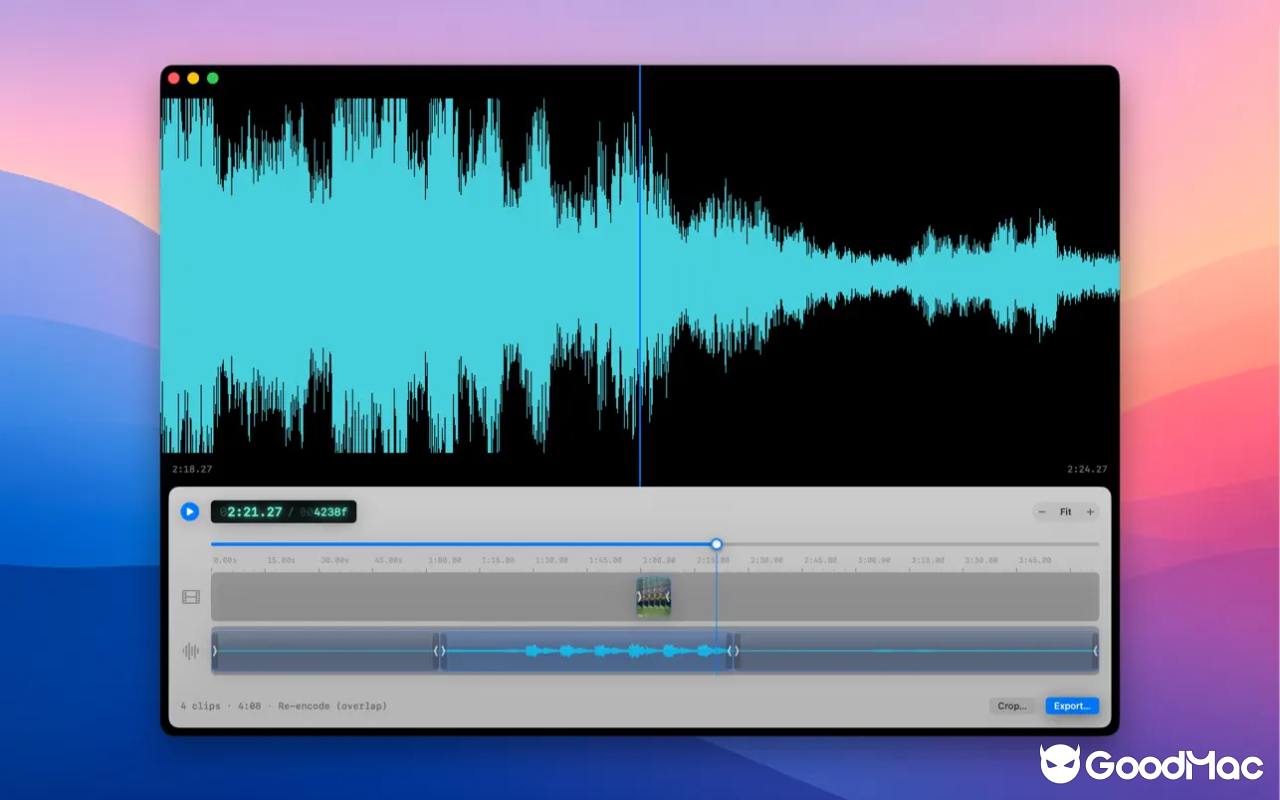Select the middle audio clip with waveform bursts
This screenshot has width=1280, height=800.
pyautogui.click(x=587, y=651)
